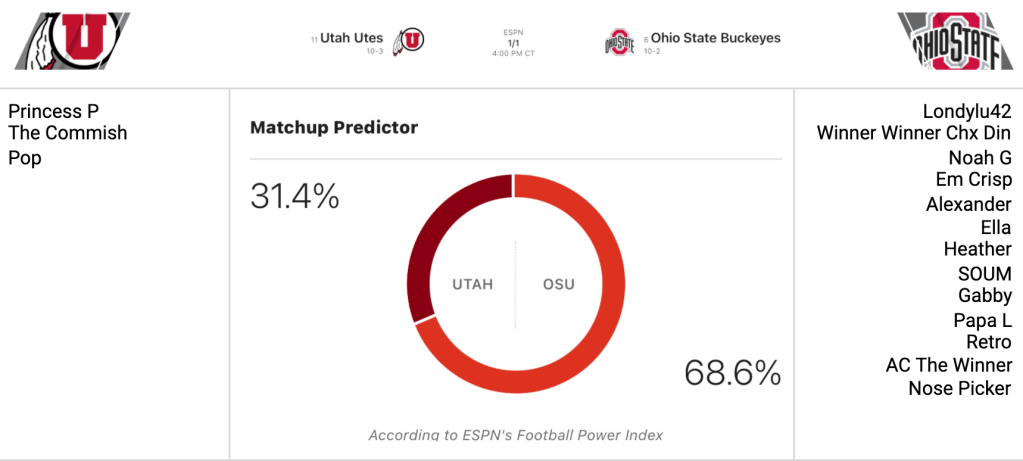Click the large Utah Utes logo
Screen dimensions: 1023x461
pos(73,41)
